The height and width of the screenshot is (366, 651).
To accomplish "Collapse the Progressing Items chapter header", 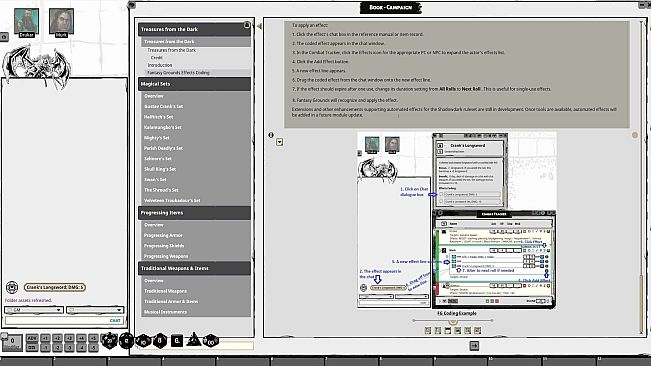I will (194, 212).
